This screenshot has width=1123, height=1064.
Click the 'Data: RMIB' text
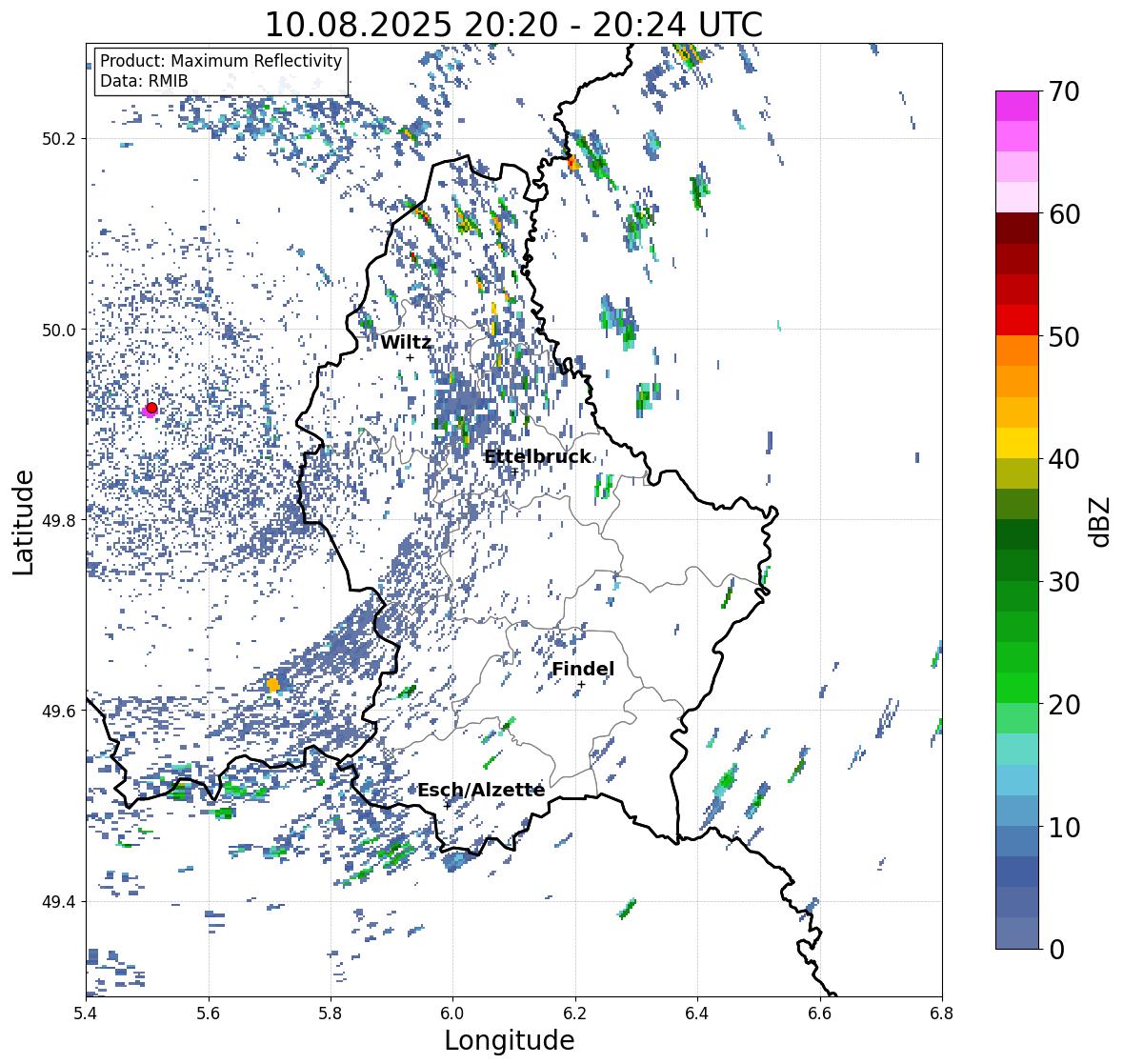coord(144,81)
